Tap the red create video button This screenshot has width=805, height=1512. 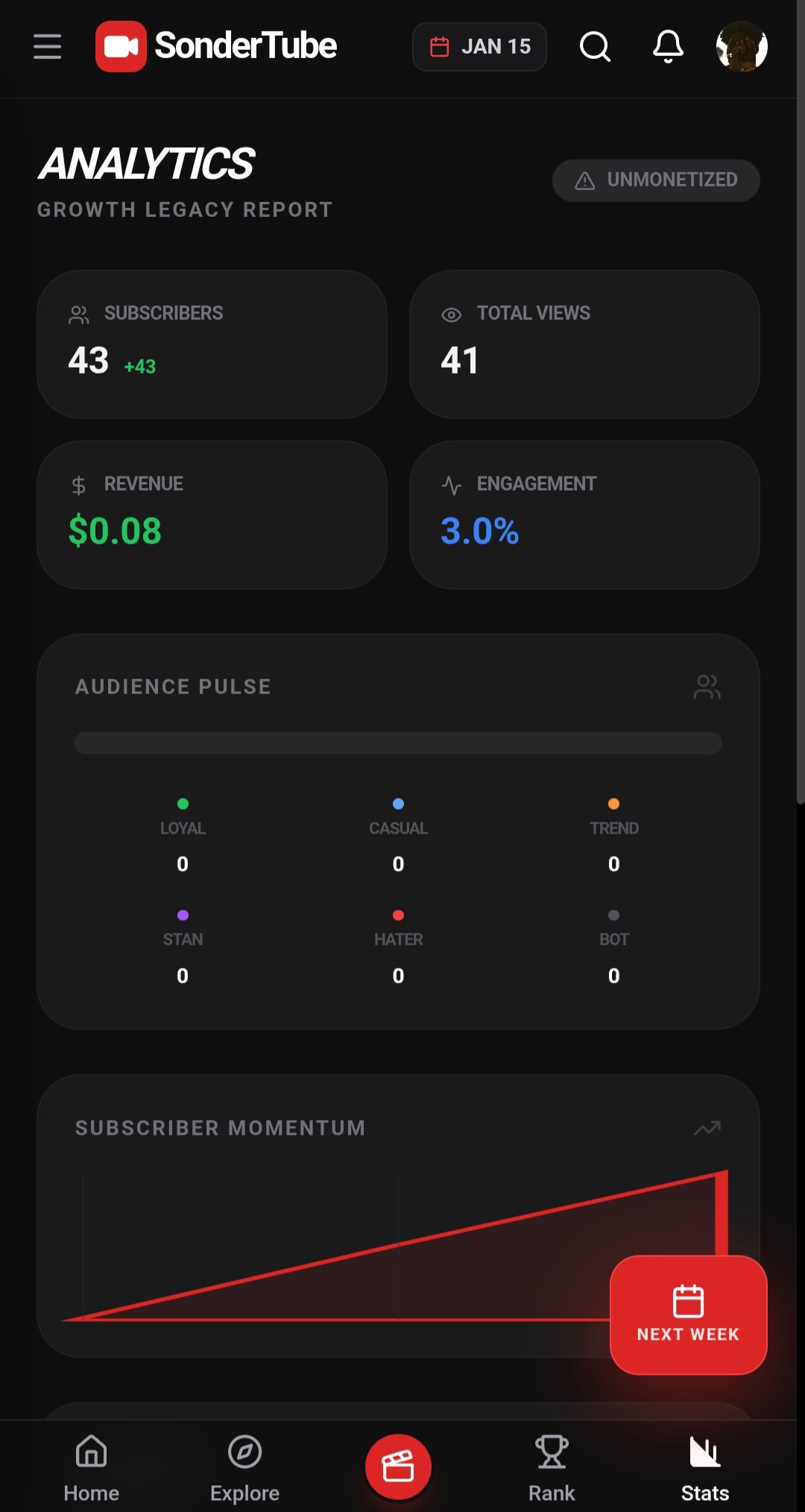(398, 1467)
